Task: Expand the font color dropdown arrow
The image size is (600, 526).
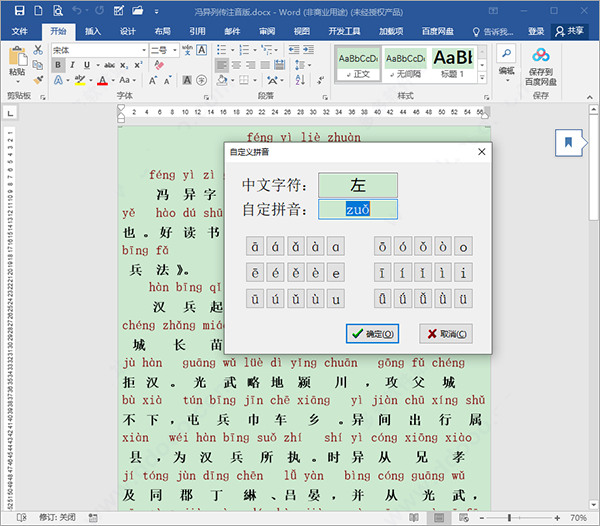Action: (112, 80)
